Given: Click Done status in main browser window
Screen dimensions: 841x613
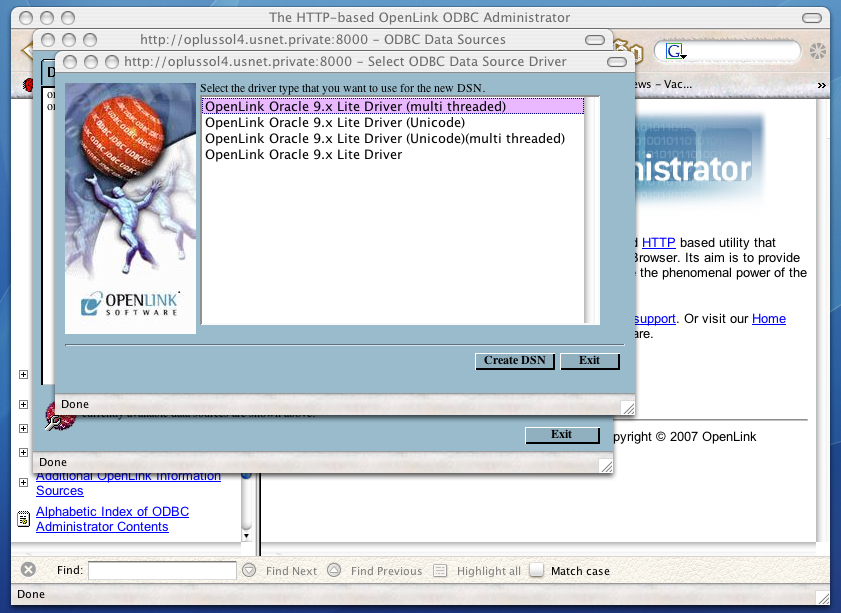Looking at the screenshot, I should pyautogui.click(x=31, y=594).
